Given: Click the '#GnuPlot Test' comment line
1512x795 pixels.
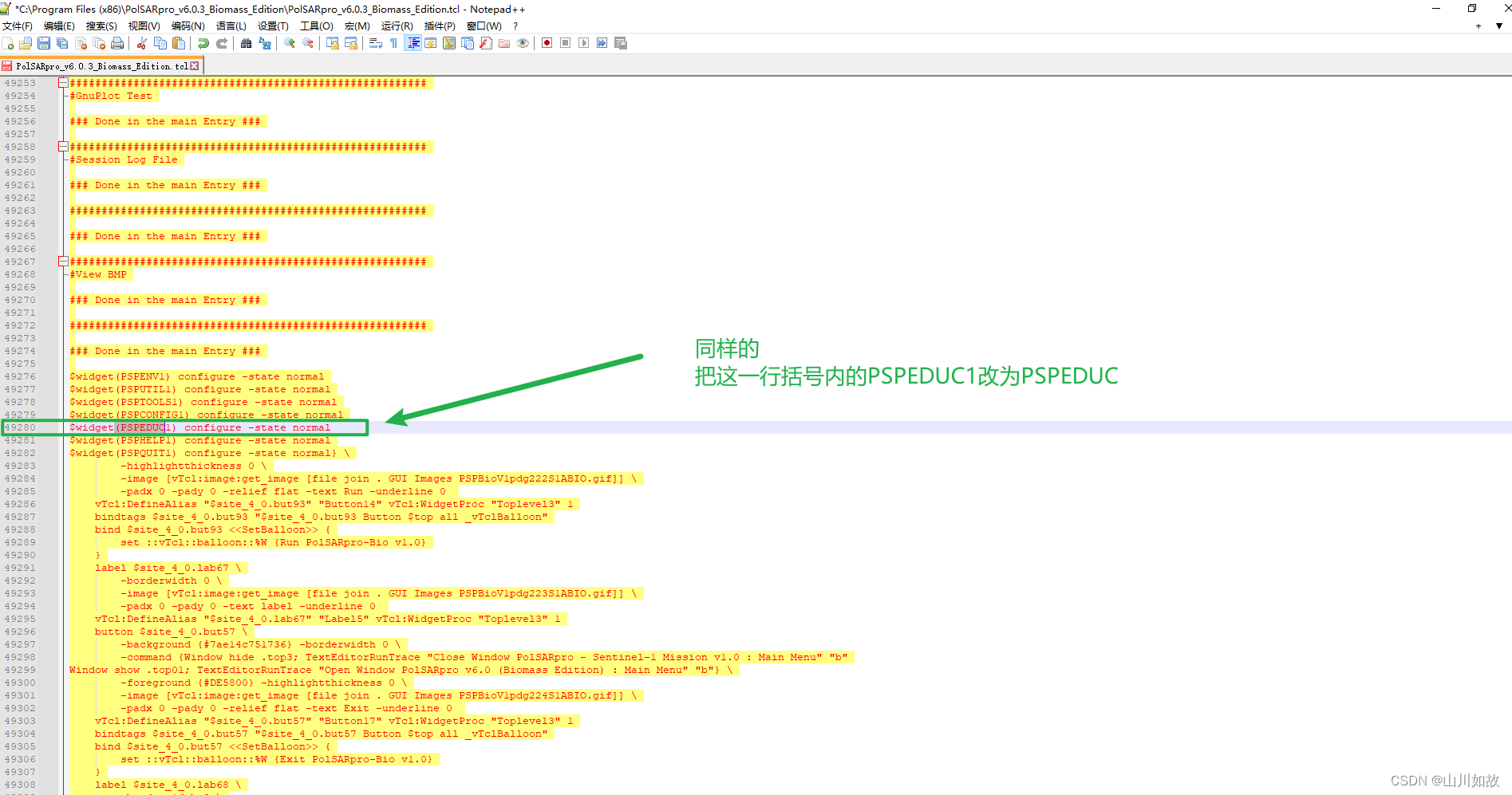Looking at the screenshot, I should click(x=111, y=96).
